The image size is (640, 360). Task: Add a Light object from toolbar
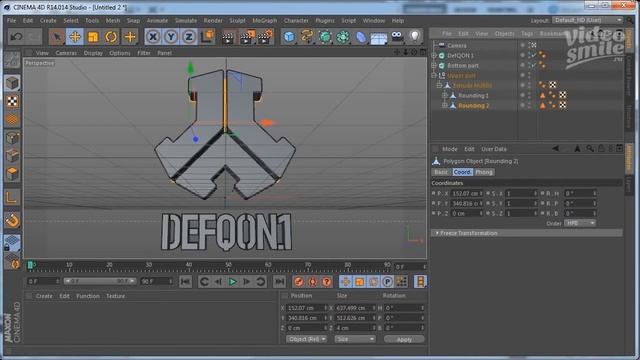pos(415,36)
